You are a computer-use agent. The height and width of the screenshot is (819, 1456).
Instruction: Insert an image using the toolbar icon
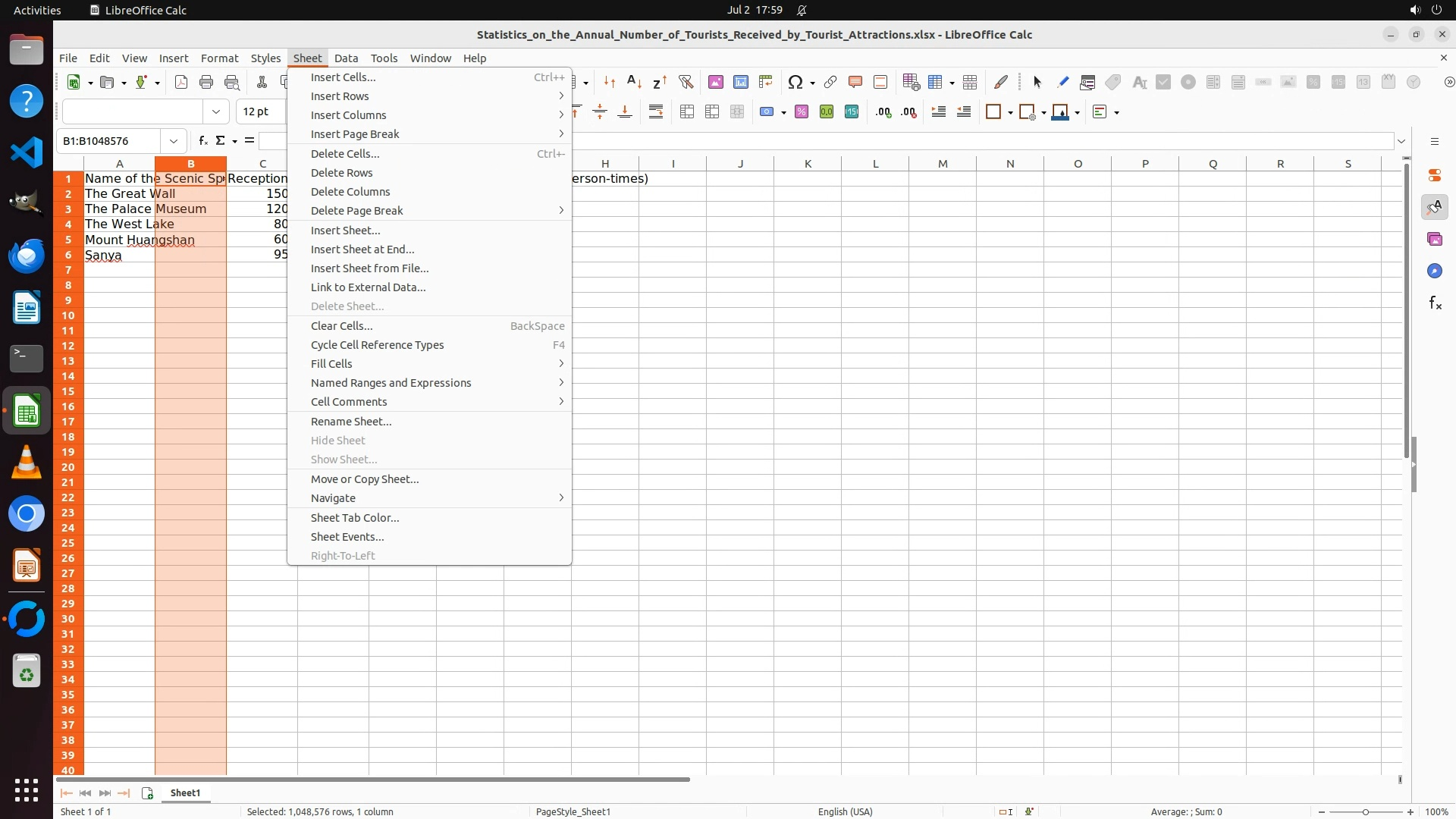[715, 82]
